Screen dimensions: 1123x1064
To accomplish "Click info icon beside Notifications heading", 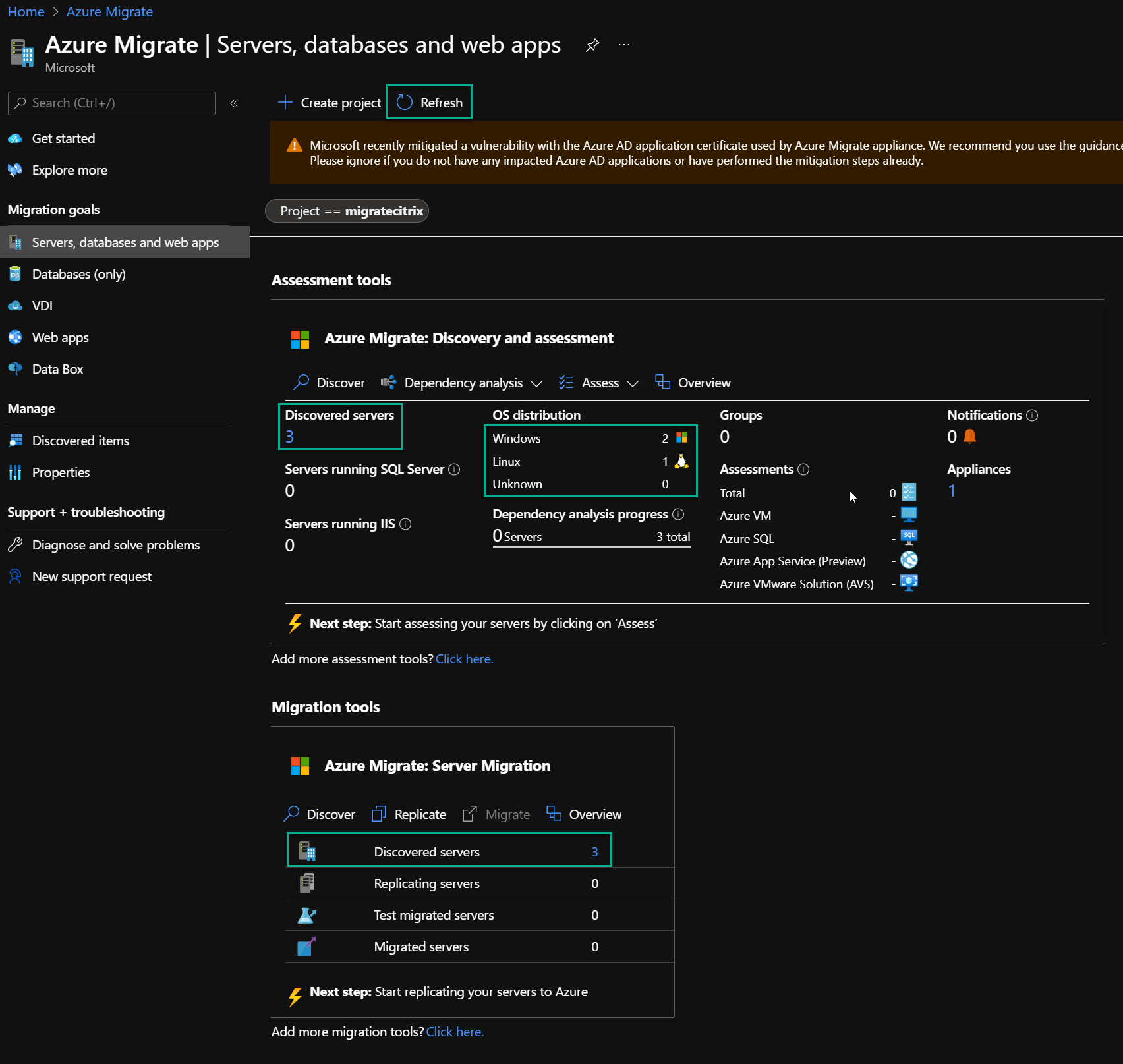I will pyautogui.click(x=1032, y=415).
